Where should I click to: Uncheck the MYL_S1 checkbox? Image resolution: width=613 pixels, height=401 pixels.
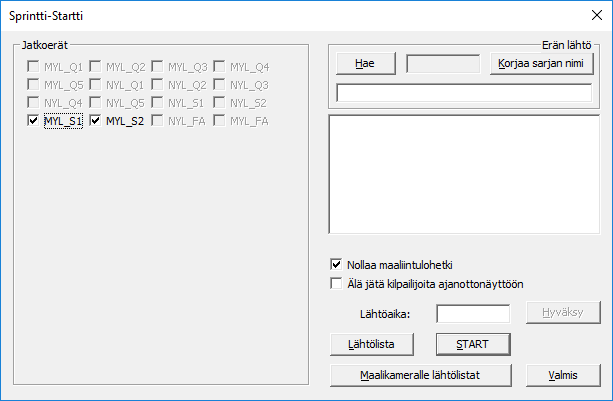[34, 121]
